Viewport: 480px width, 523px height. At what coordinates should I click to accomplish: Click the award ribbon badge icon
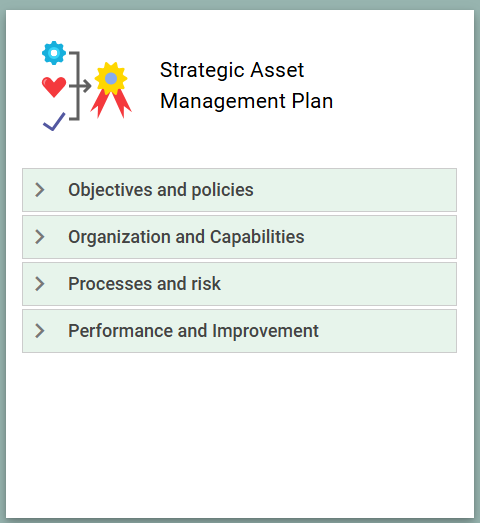click(111, 90)
